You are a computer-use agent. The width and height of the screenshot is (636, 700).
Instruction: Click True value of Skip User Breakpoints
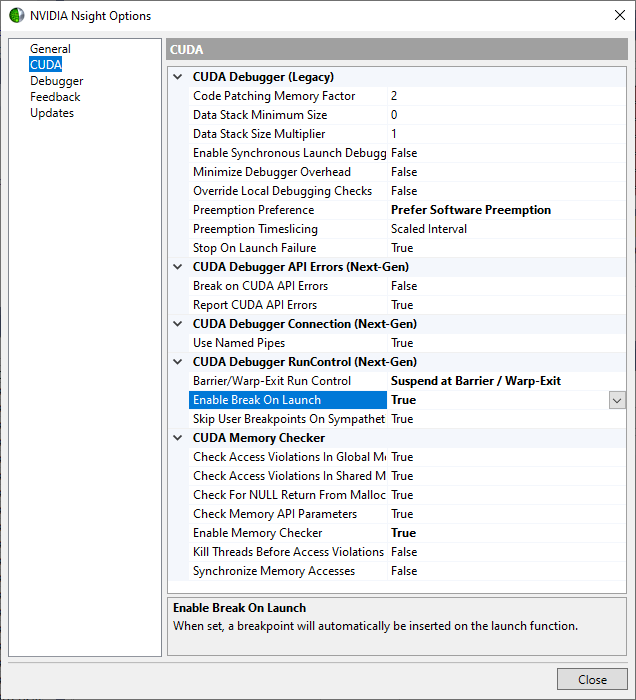coord(506,419)
